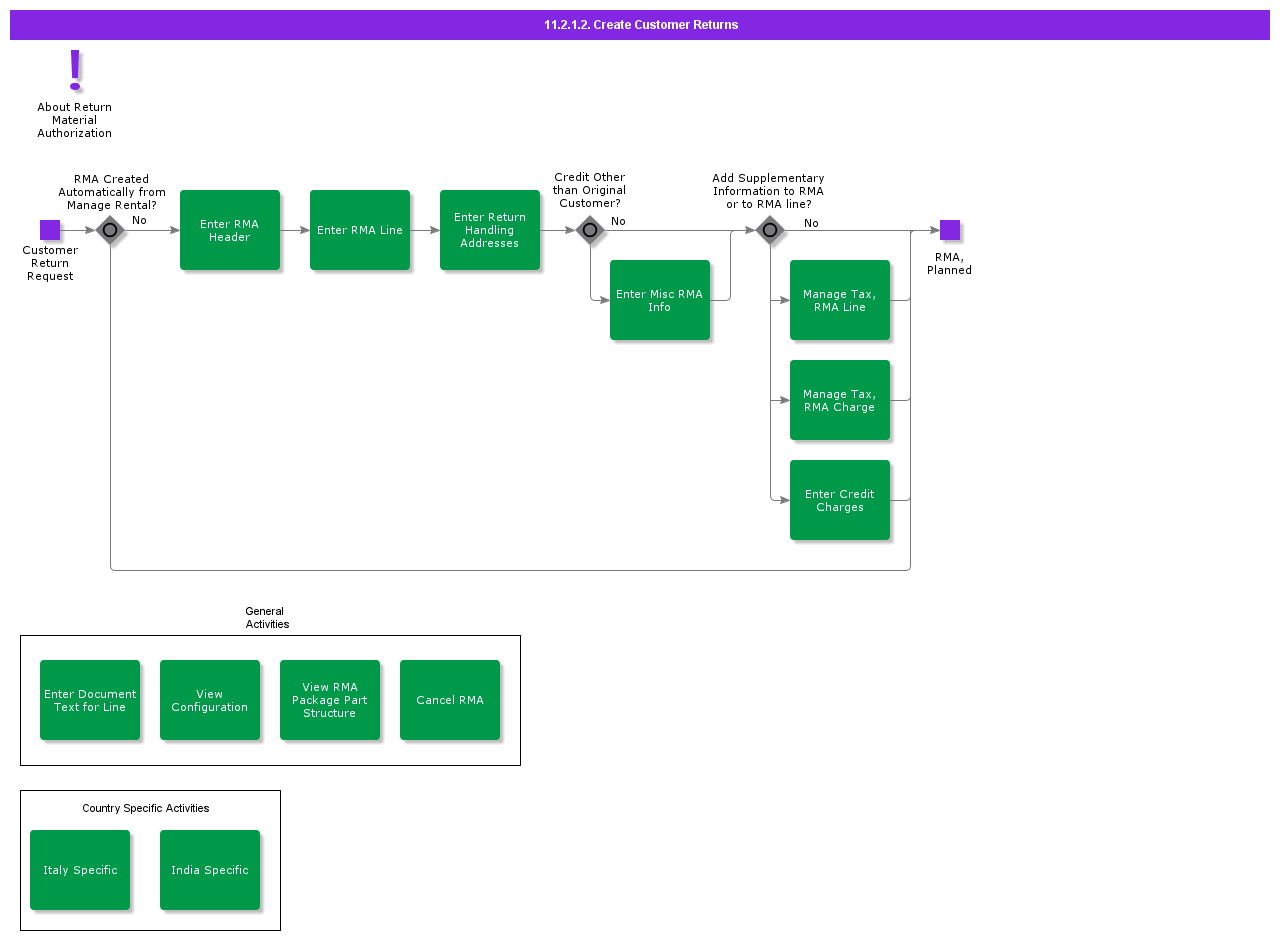Open the Enter RMA Header activity
1280x940 pixels.
pos(230,230)
